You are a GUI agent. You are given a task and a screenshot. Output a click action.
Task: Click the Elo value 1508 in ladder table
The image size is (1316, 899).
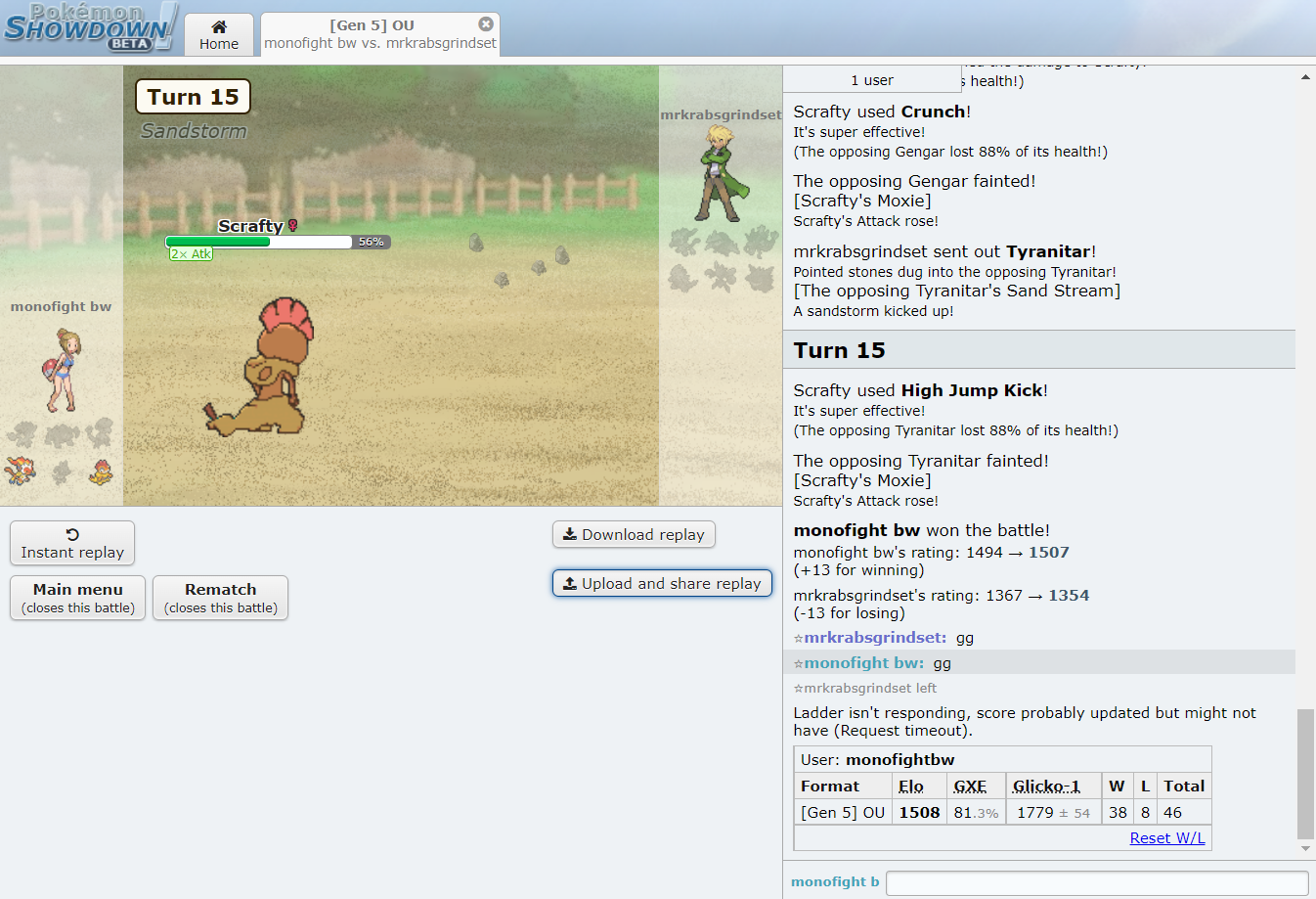pyautogui.click(x=919, y=813)
